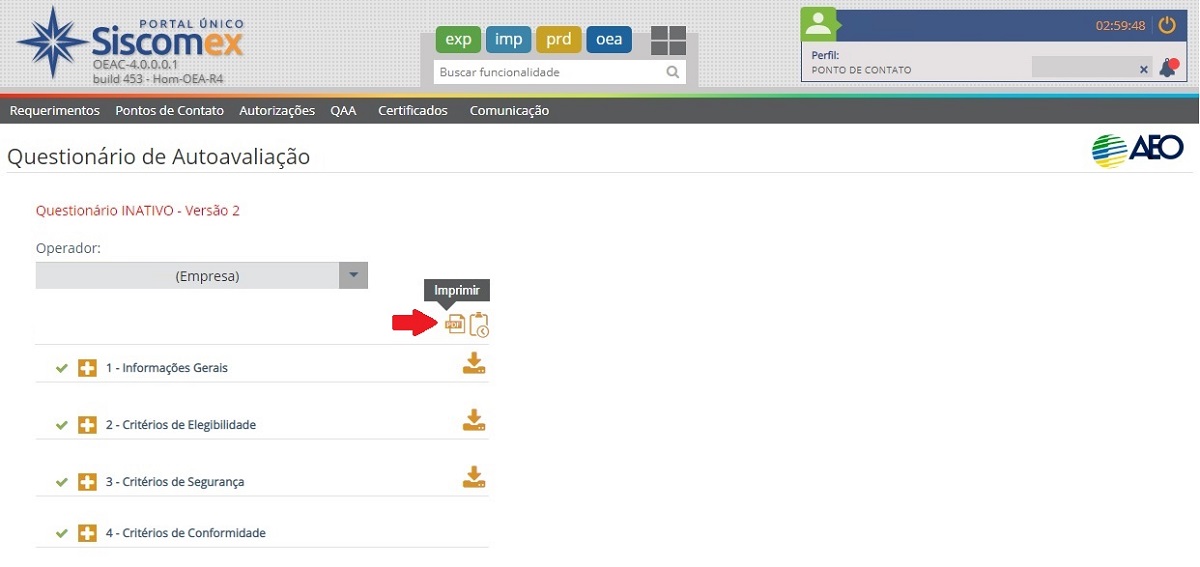Open the history clipboard-clock icon
The height and width of the screenshot is (567, 1200).
click(x=479, y=324)
